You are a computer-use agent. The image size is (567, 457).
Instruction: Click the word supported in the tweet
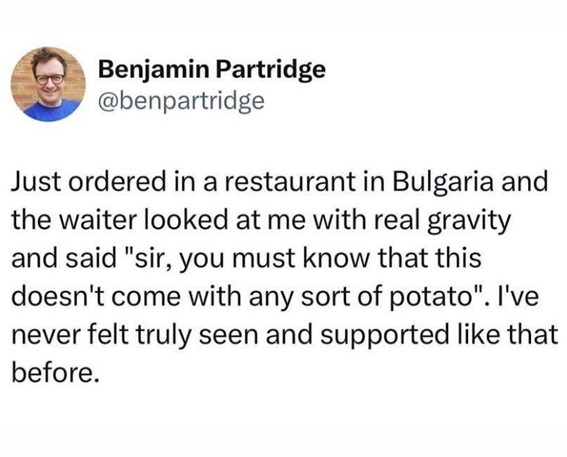click(386, 335)
